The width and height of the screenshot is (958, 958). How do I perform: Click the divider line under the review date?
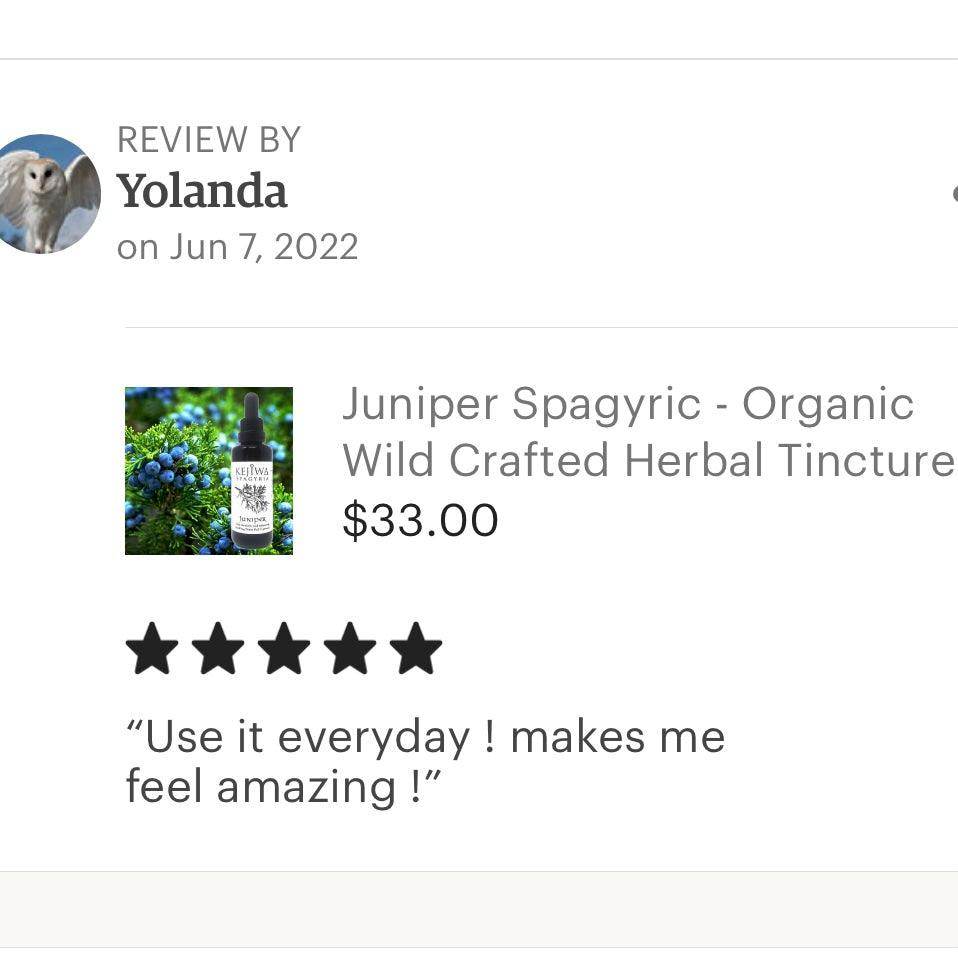coord(540,327)
